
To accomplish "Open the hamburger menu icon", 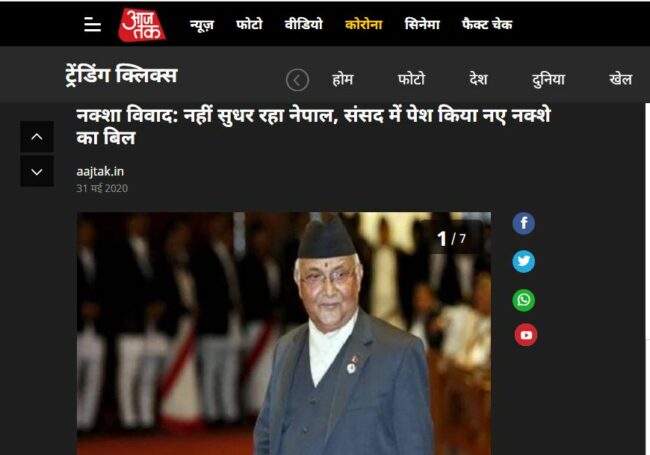I will coord(92,25).
